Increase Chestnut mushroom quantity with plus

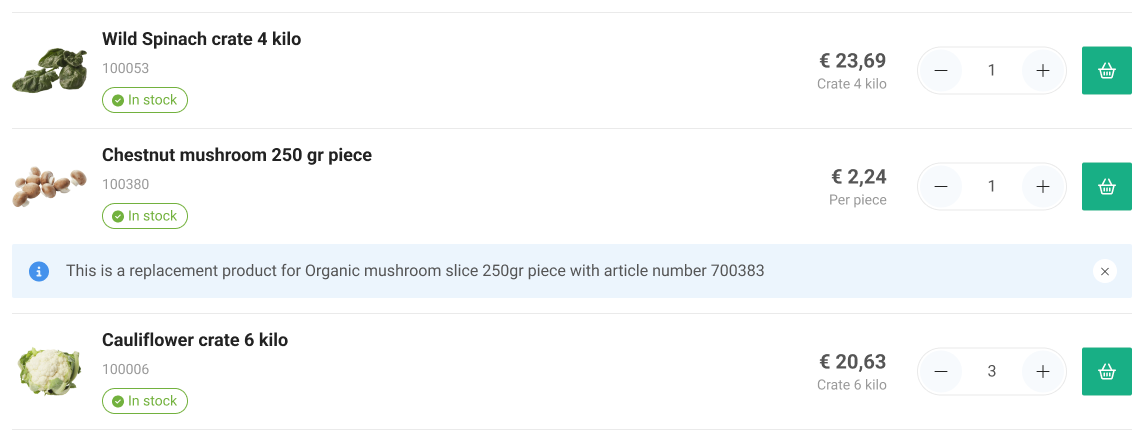tap(1042, 186)
